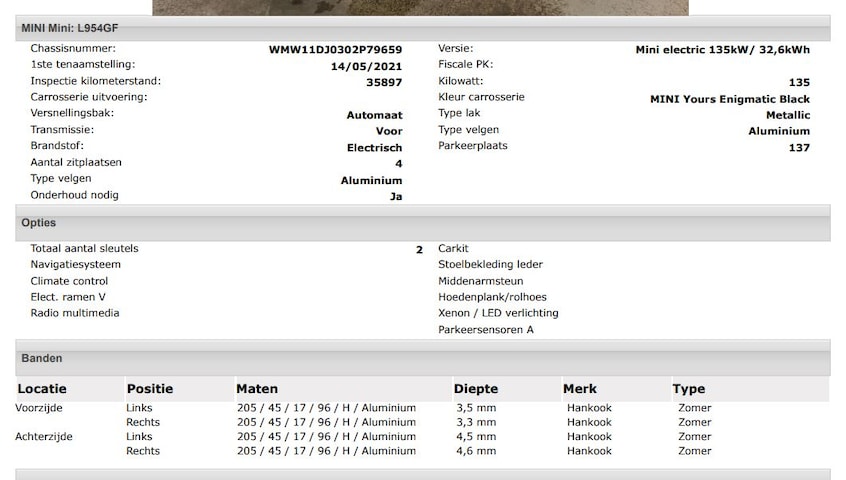
Task: Select the Navigatiesysteem option
Action: pyautogui.click(x=75, y=265)
